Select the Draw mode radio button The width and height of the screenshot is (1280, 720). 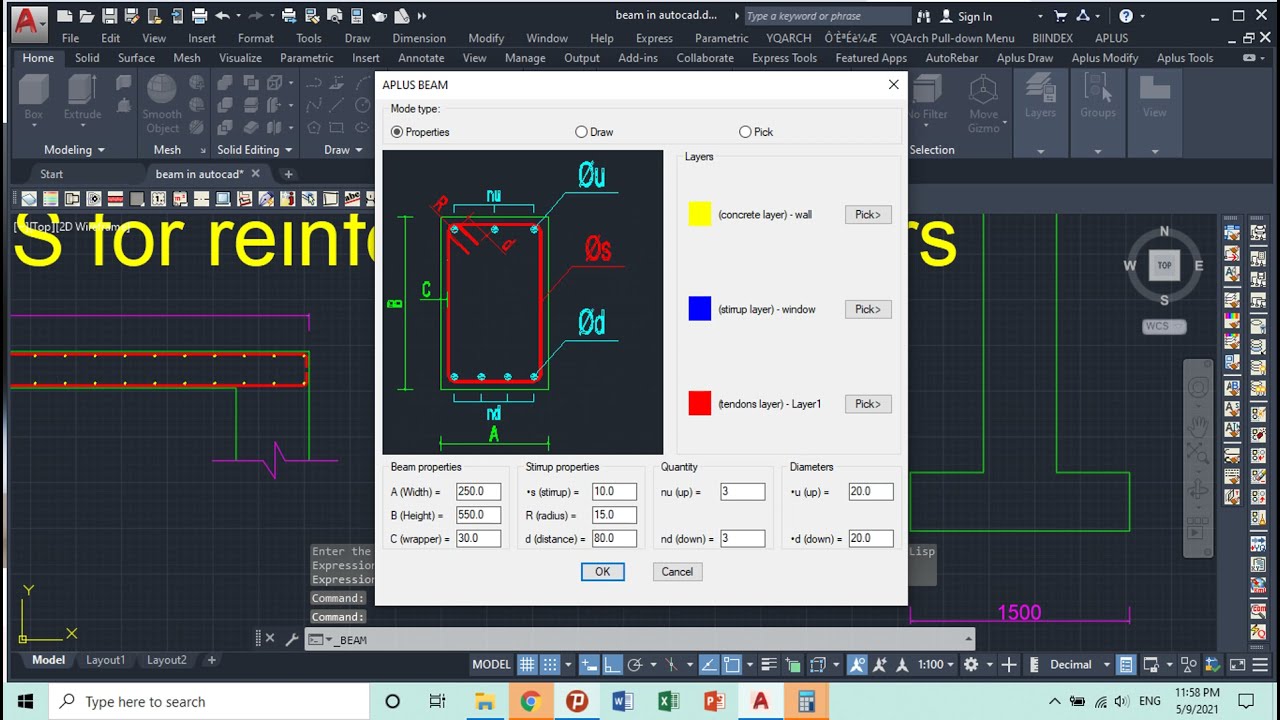tap(581, 132)
